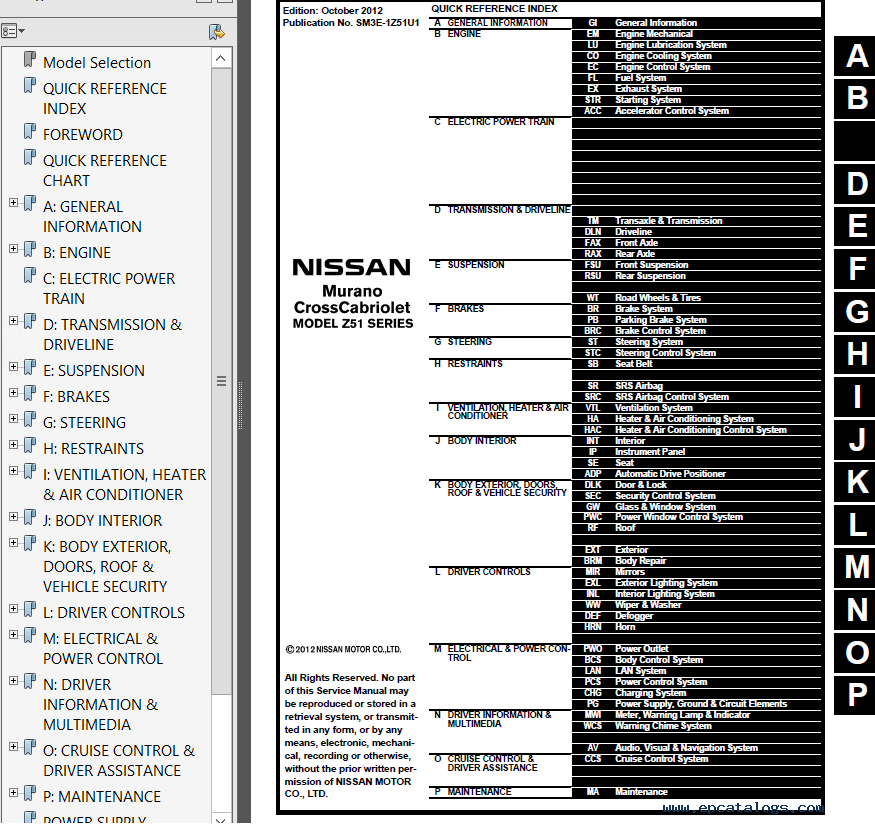Expand K: BODY EXTERIOR, DOORS, ROOF bookmark
The image size is (875, 824).
(x=13, y=543)
